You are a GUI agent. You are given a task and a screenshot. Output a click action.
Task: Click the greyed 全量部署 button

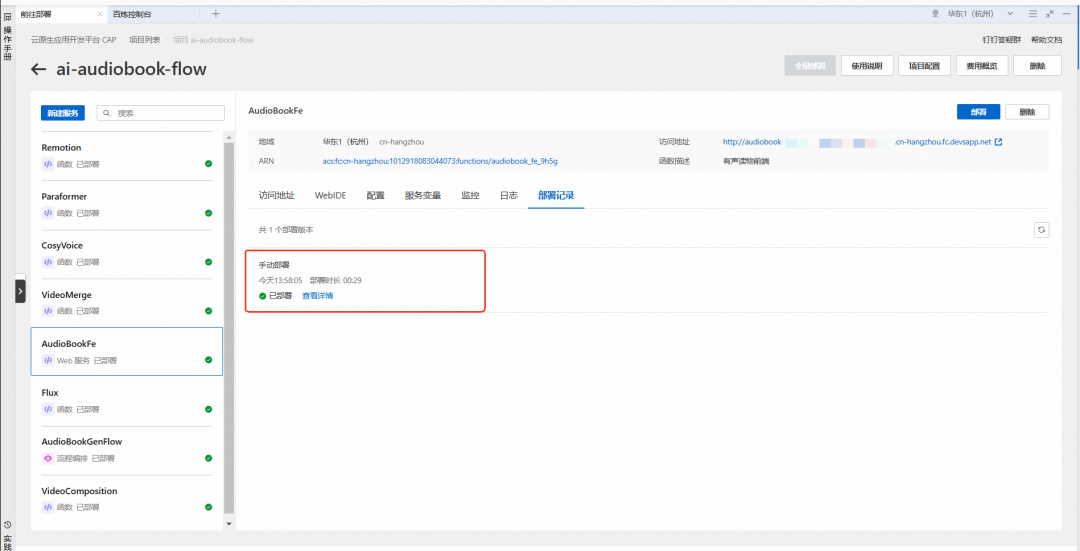click(810, 66)
